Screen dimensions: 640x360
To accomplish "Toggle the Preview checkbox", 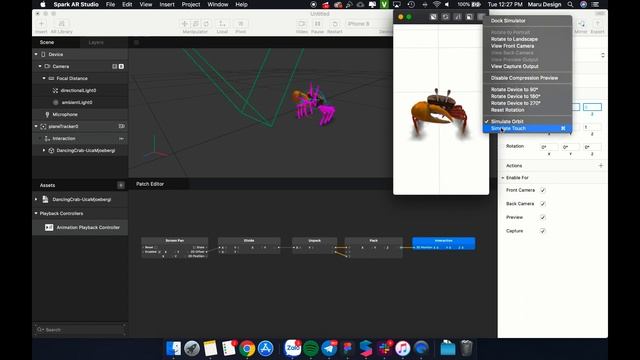I will coord(543,217).
